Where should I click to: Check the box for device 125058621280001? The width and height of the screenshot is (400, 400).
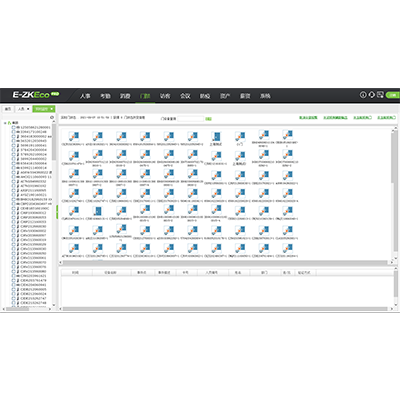[14, 127]
